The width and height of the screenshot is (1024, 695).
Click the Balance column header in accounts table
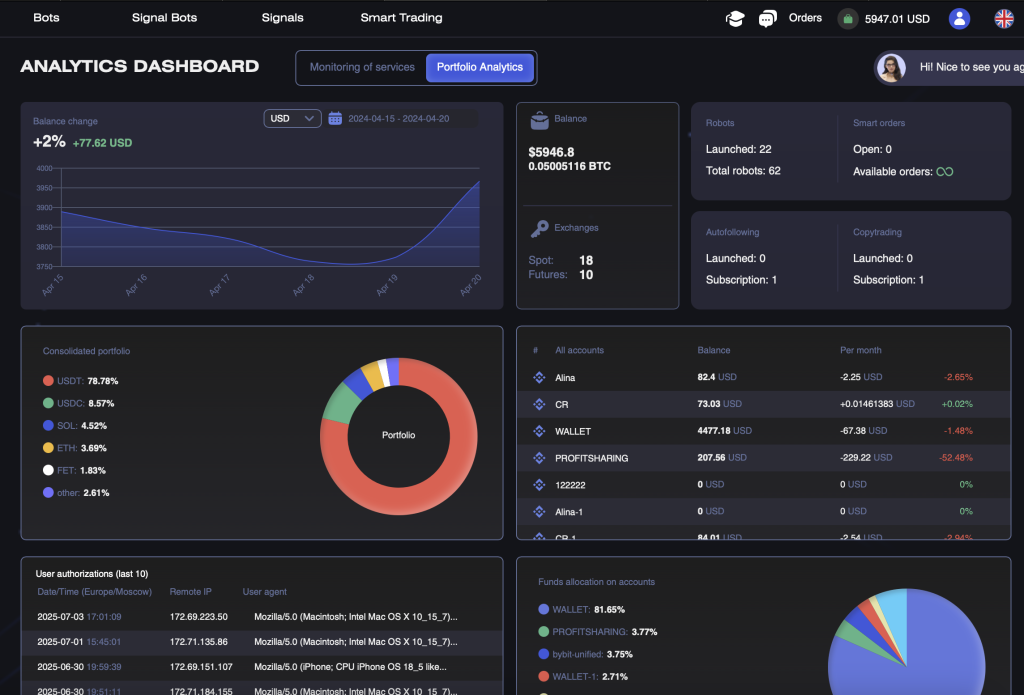714,350
